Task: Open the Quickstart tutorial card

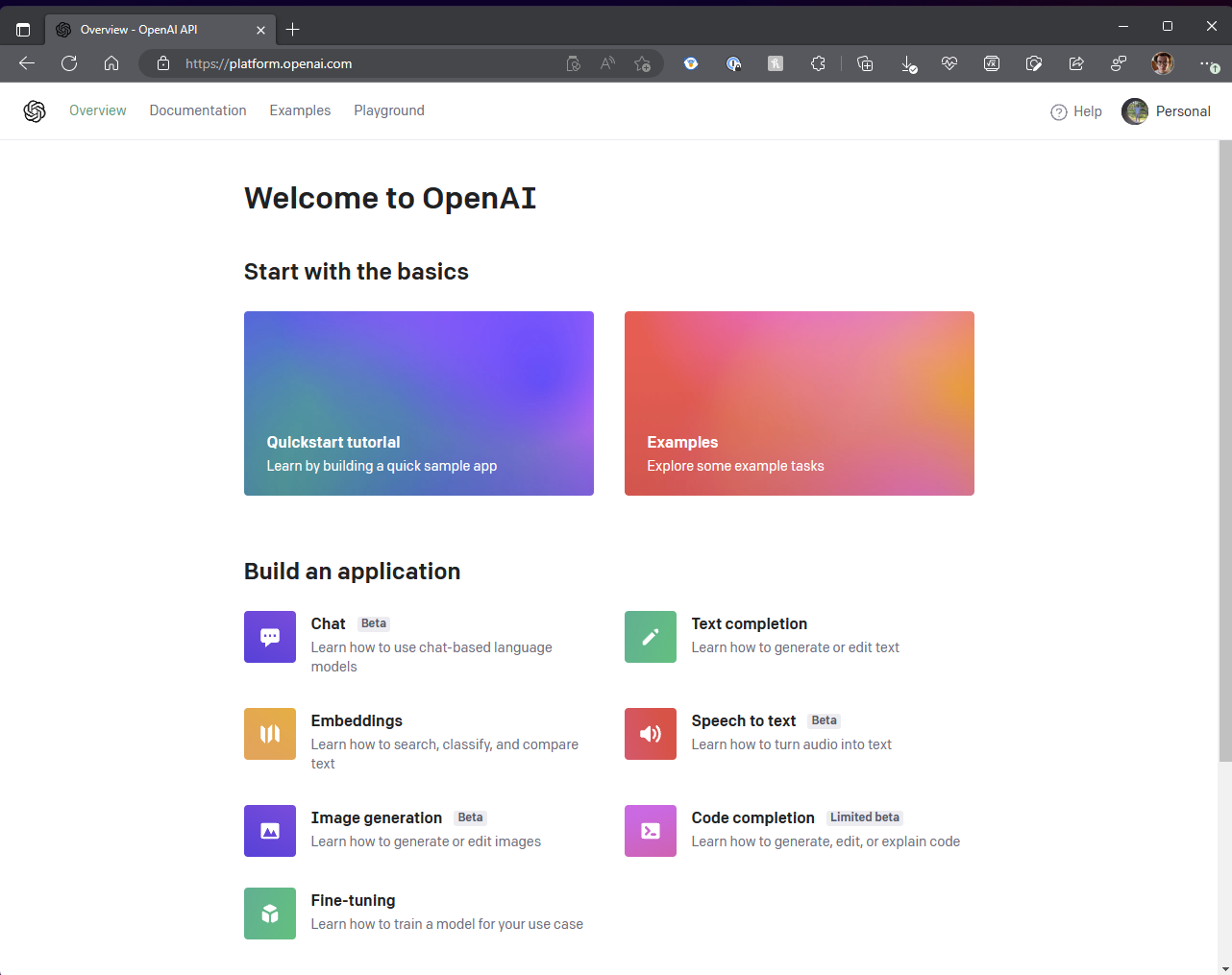Action: click(x=419, y=403)
